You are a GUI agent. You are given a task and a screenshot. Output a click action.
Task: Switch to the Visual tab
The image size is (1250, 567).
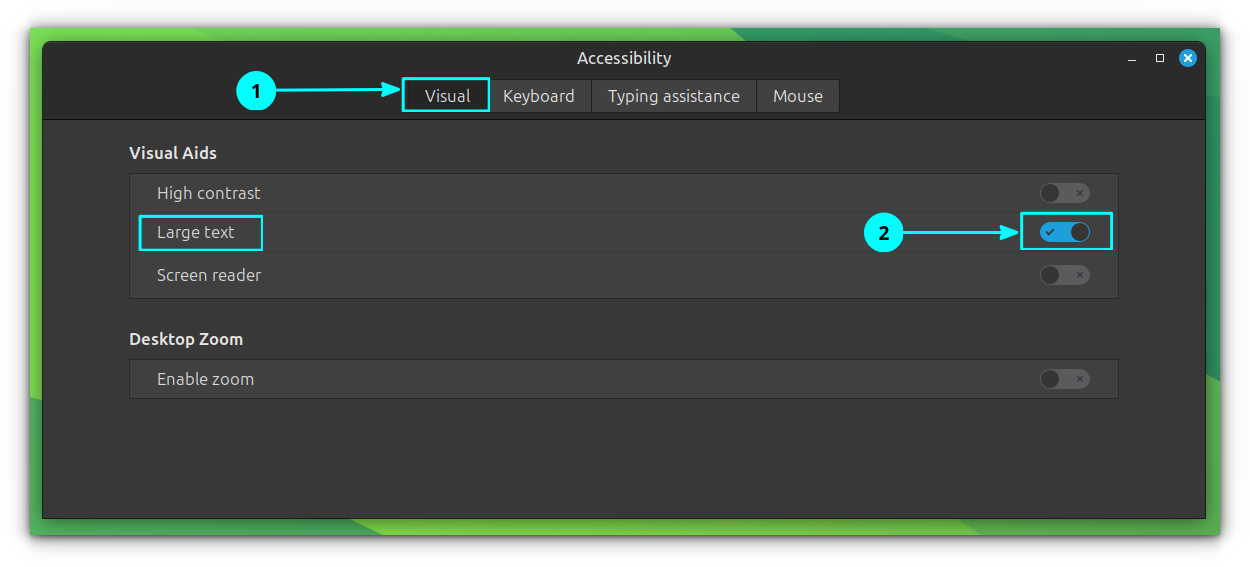point(447,96)
